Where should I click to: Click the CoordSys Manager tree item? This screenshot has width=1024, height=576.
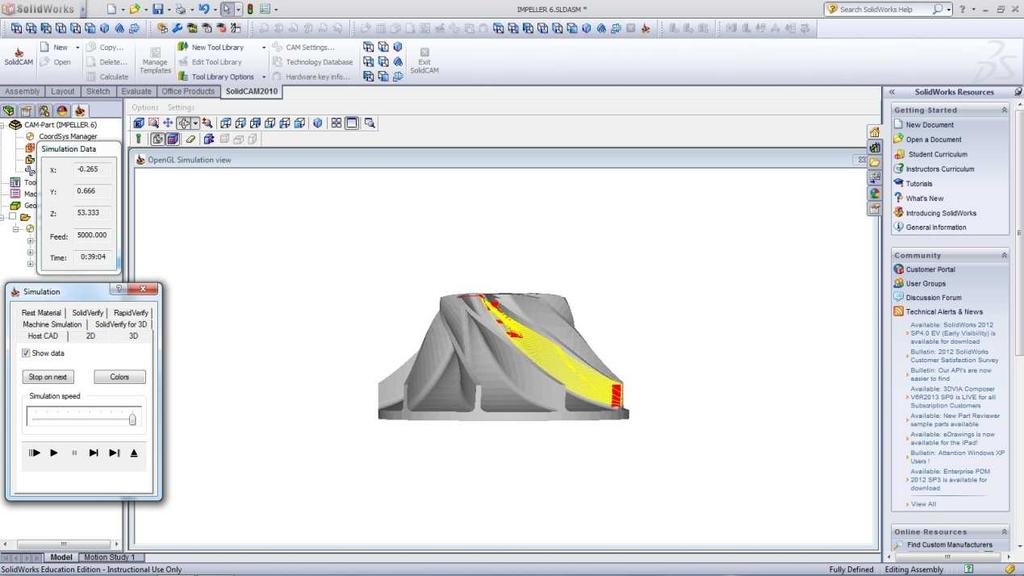click(x=67, y=136)
